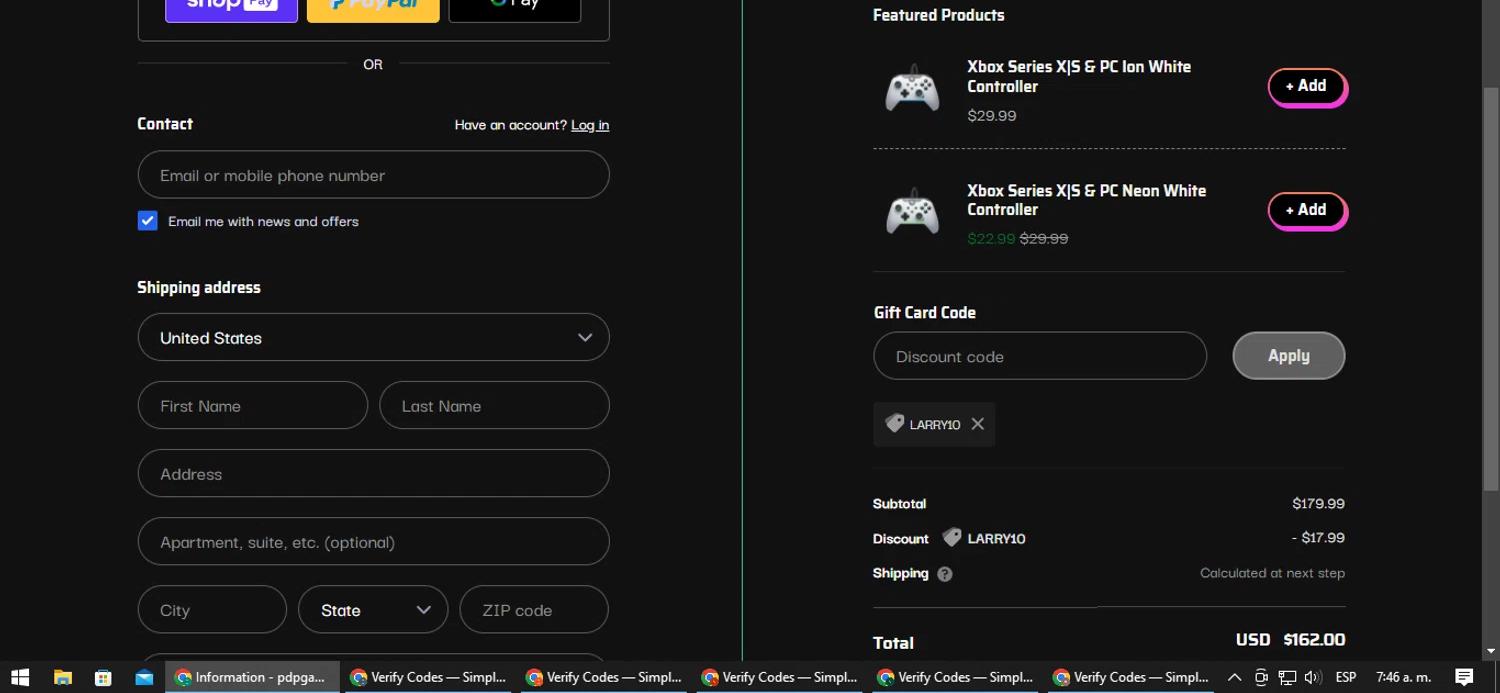
Task: Focus the Last Name field
Action: 494,405
